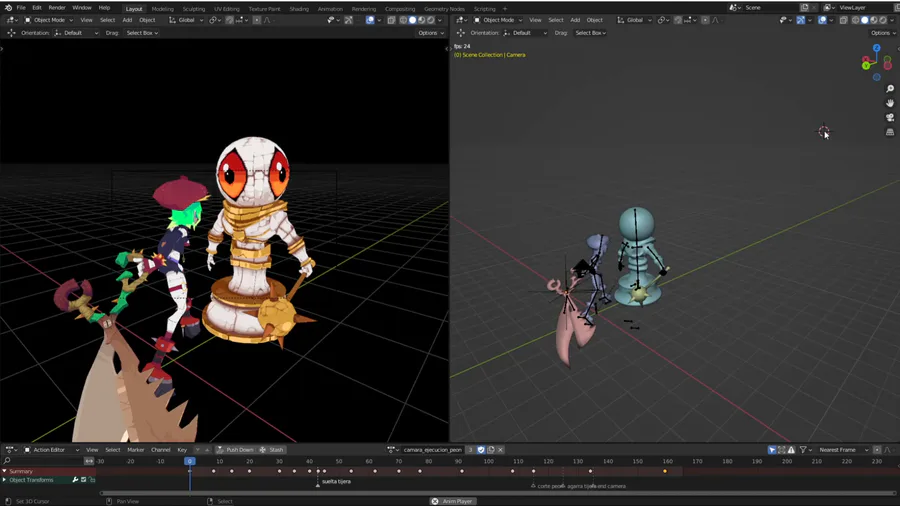900x506 pixels.
Task: Open Object Mode dropdown in left viewport
Action: click(49, 20)
